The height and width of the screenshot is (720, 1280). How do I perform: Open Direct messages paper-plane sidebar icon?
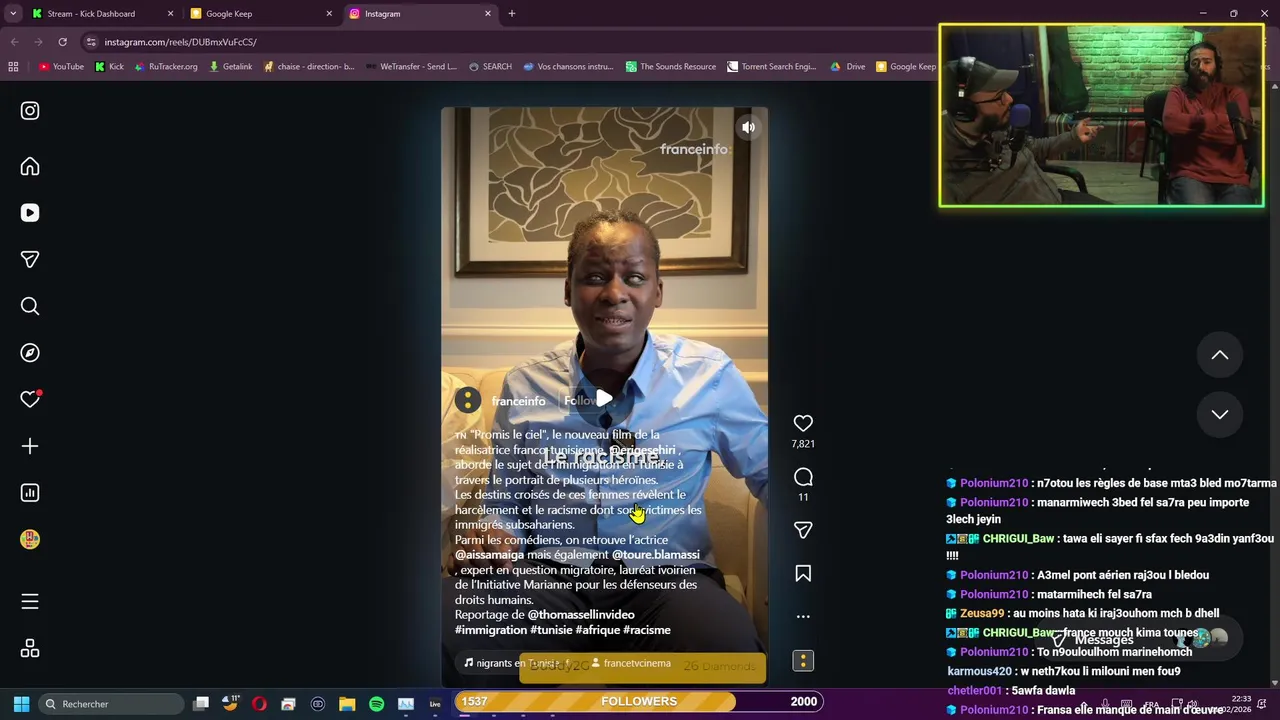click(30, 260)
